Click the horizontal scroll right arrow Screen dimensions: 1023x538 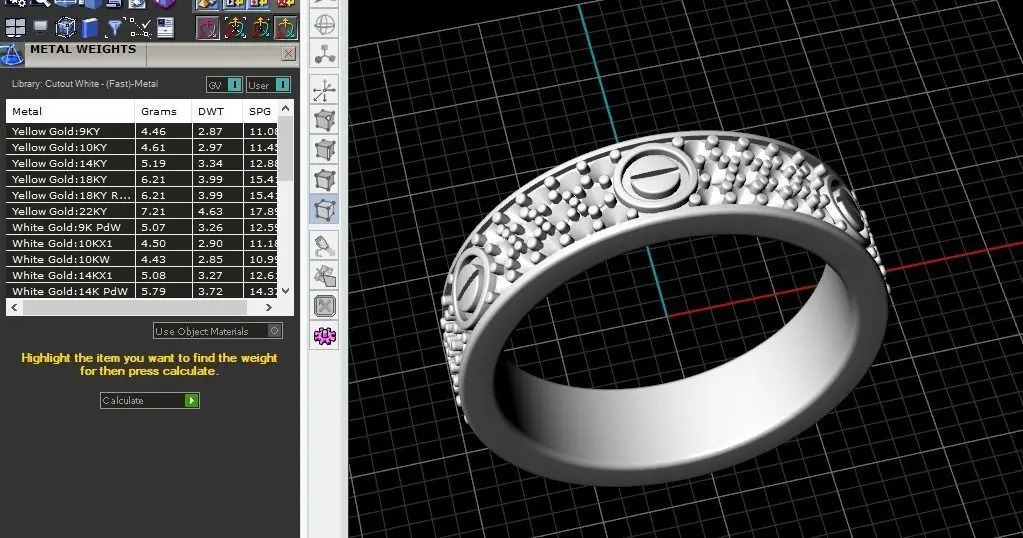tap(269, 307)
